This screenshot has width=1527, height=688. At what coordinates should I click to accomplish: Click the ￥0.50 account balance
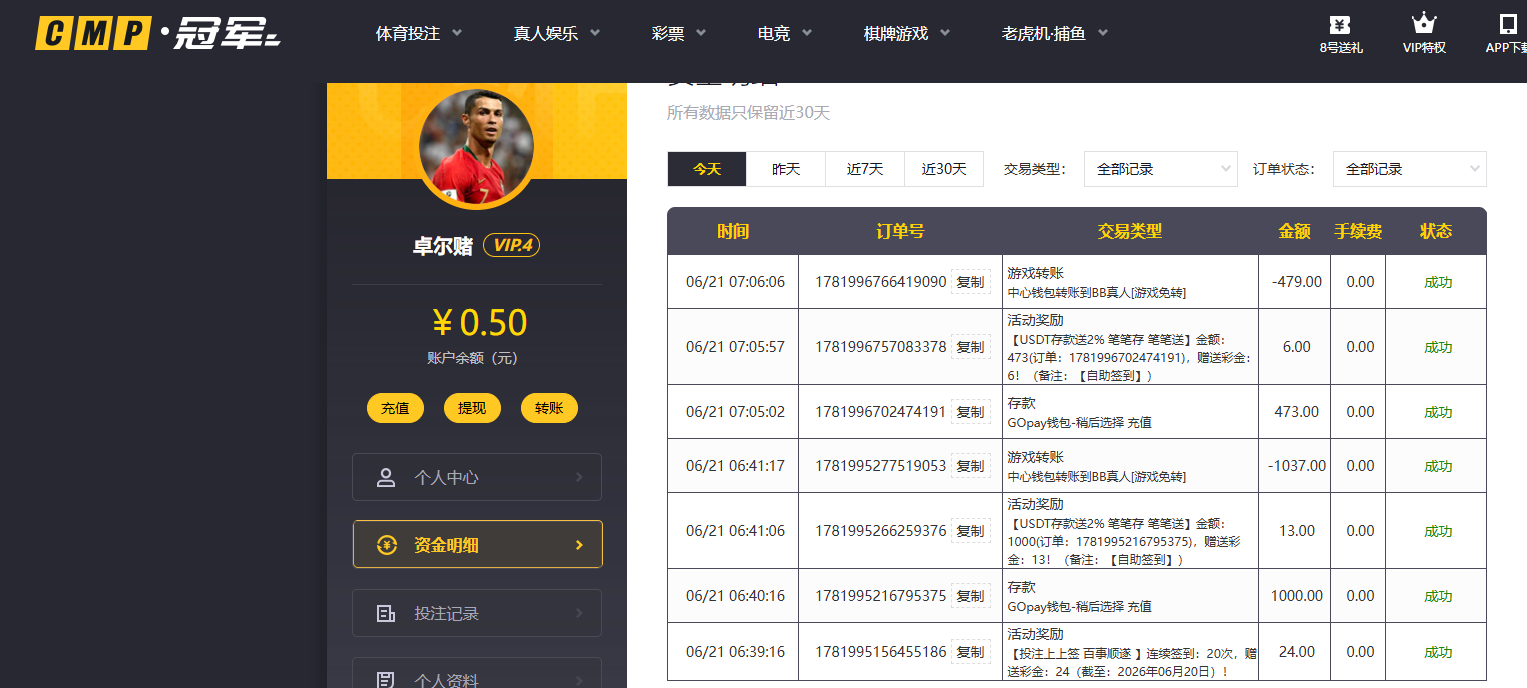click(479, 322)
